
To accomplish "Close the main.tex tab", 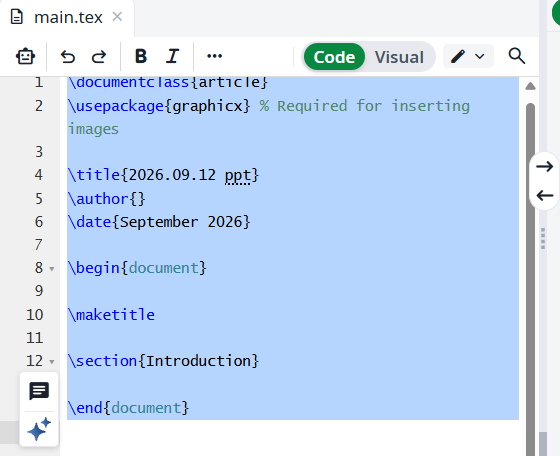I will pos(117,17).
